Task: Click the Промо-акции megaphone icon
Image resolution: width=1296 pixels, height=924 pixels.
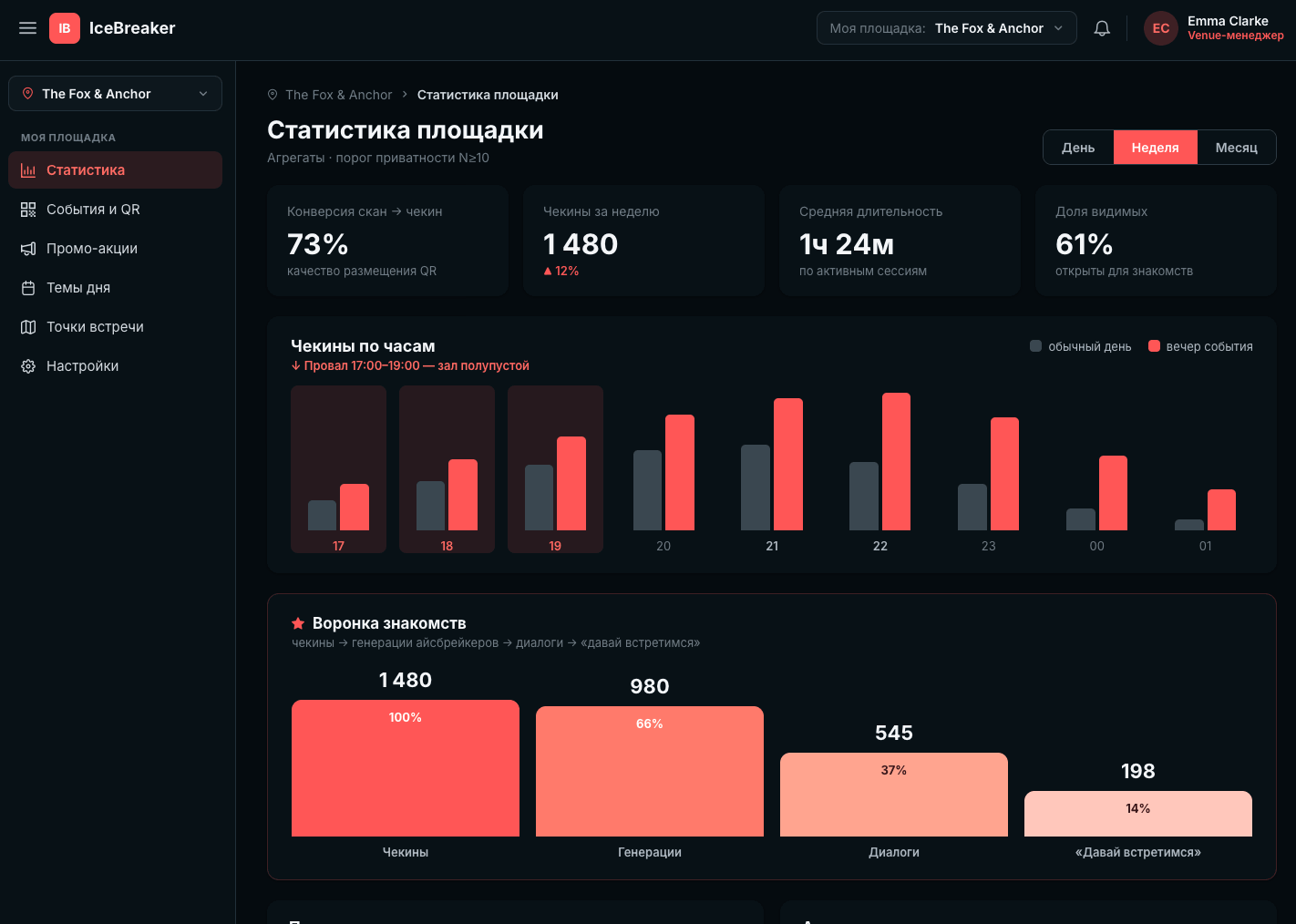Action: pos(28,249)
